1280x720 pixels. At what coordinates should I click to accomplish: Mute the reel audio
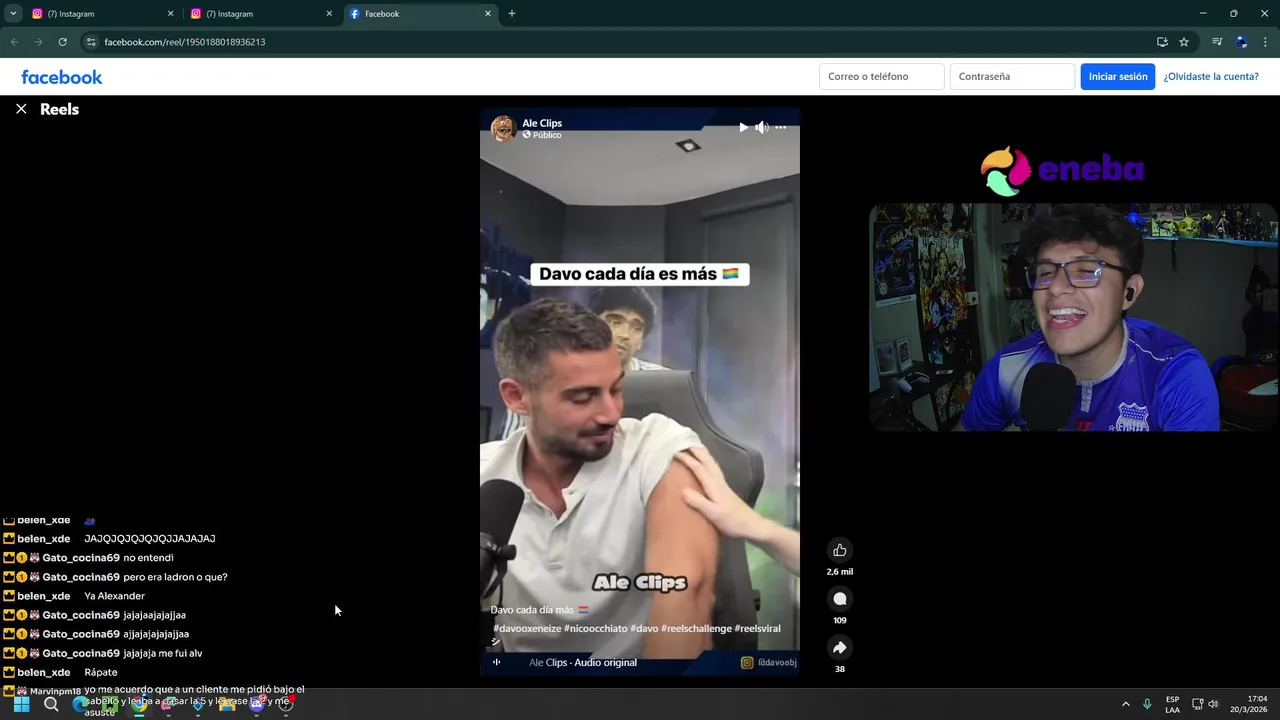(x=762, y=127)
